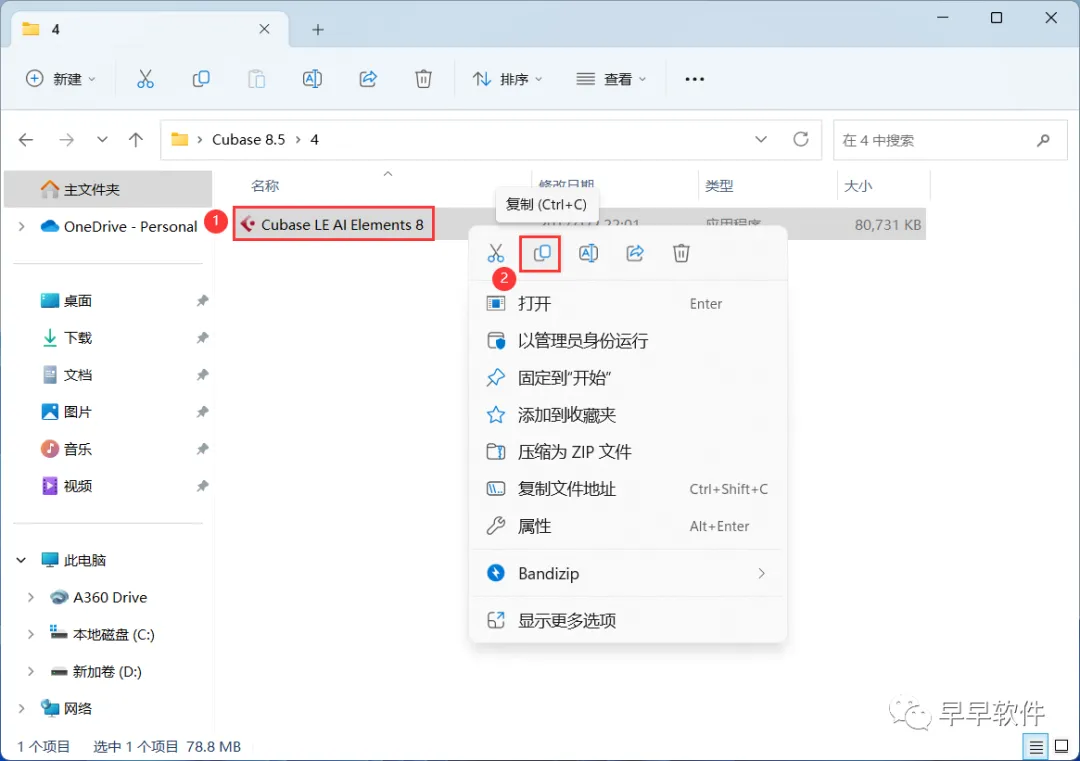Expand the 本地磁盘 (C:) node
Screen dimensions: 1080x761
pos(30,635)
